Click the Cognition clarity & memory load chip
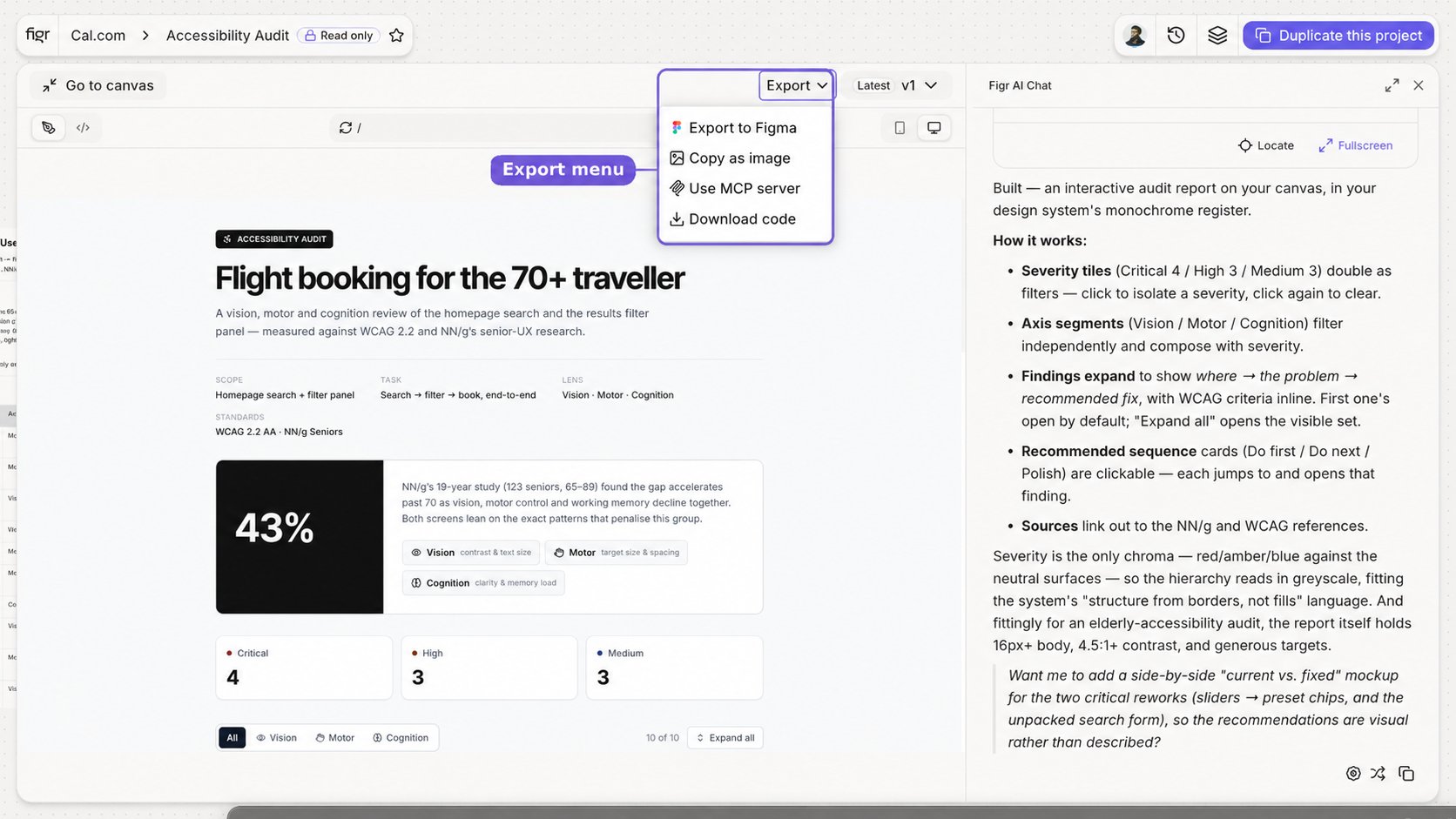The height and width of the screenshot is (819, 1456). (483, 583)
